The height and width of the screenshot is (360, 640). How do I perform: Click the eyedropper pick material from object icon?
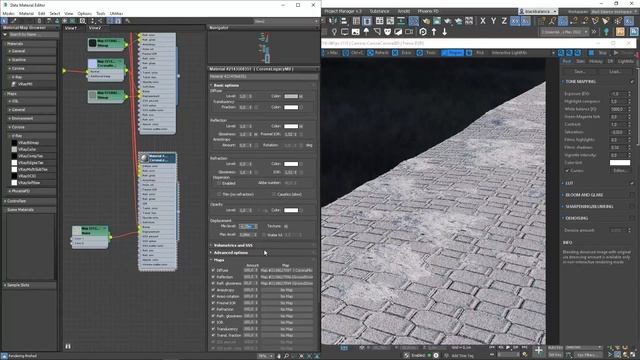[x=13, y=21]
